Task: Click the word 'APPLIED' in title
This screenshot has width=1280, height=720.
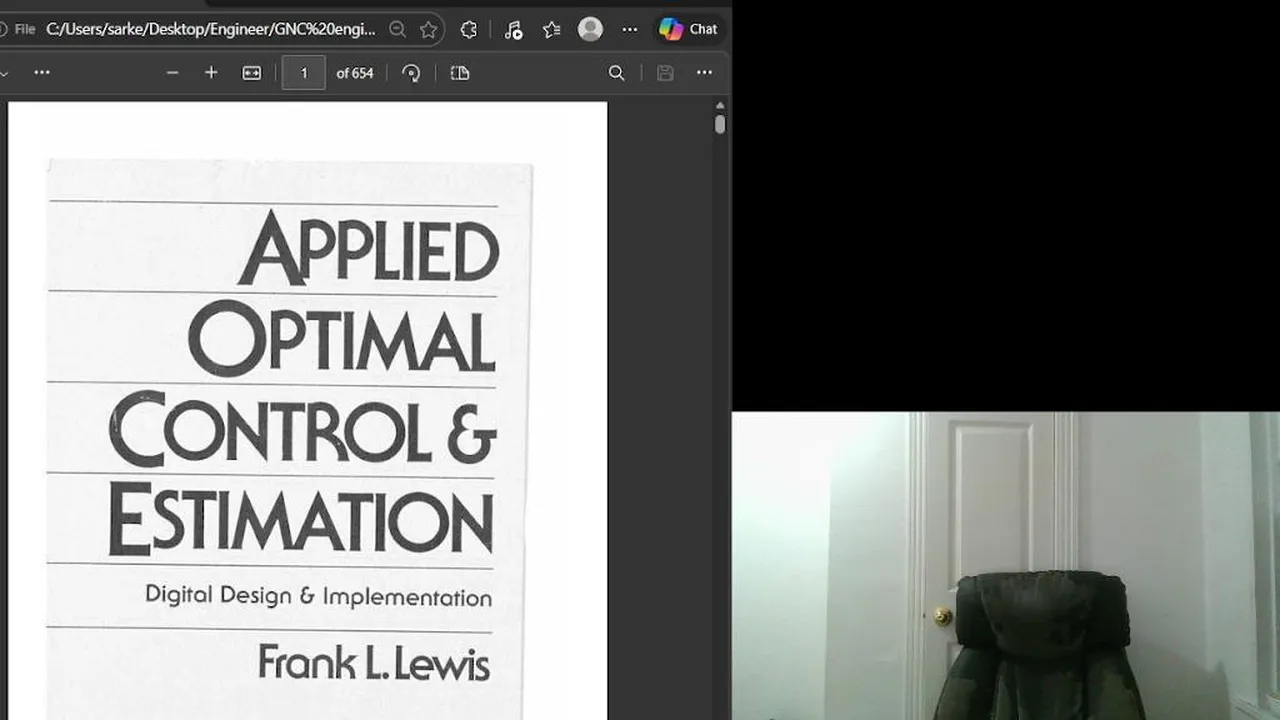Action: 369,249
